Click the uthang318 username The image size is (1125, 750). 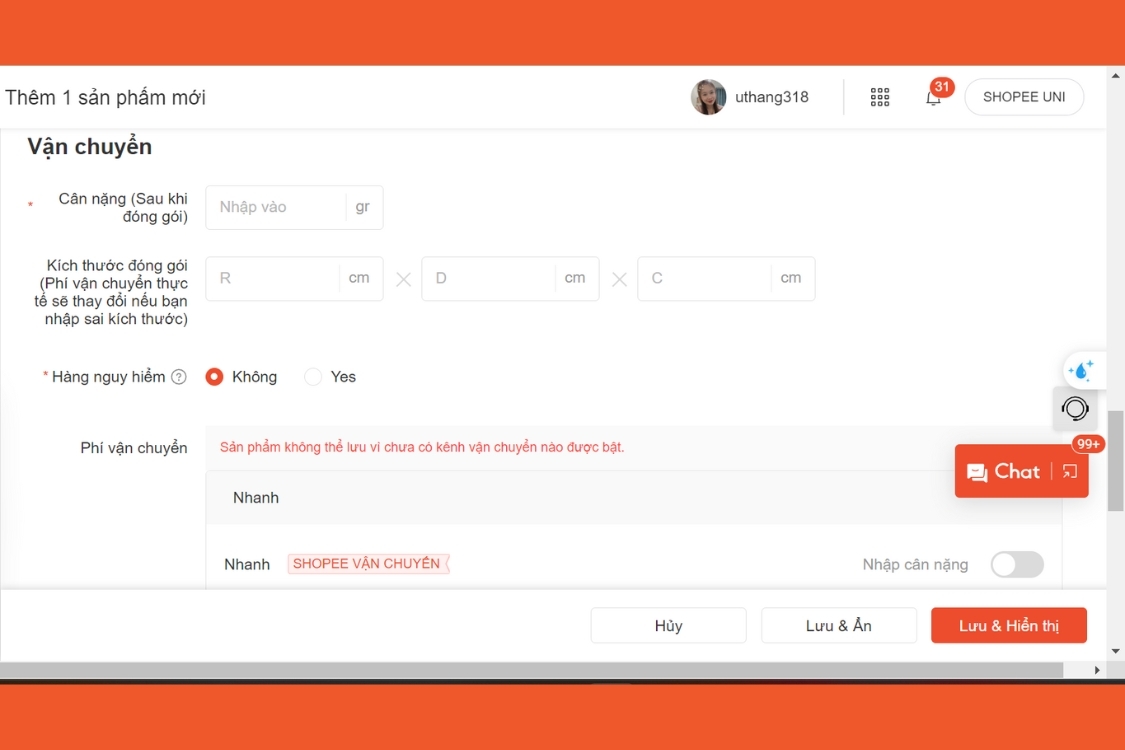(x=771, y=97)
